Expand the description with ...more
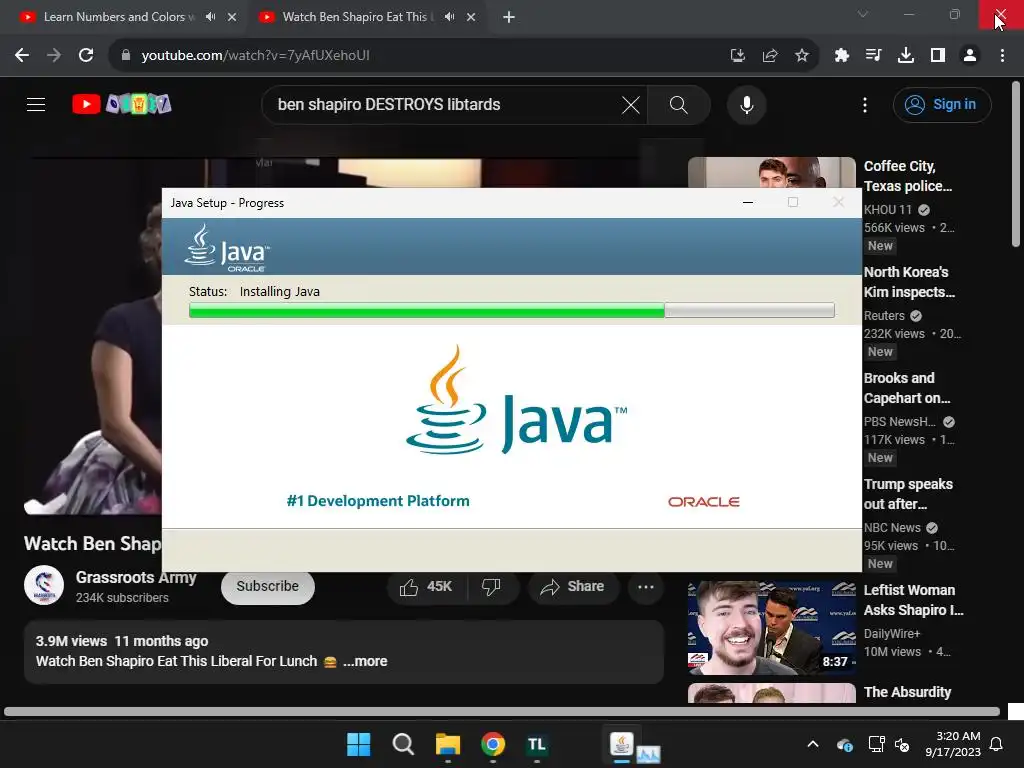Image resolution: width=1024 pixels, height=768 pixels. [366, 661]
